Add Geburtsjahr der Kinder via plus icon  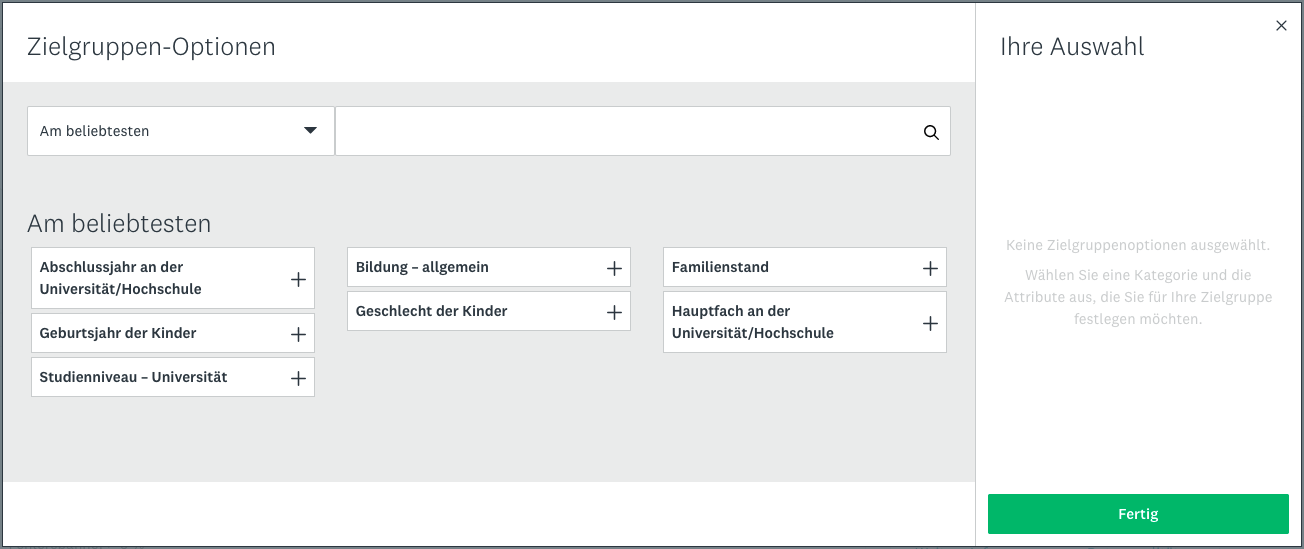298,334
